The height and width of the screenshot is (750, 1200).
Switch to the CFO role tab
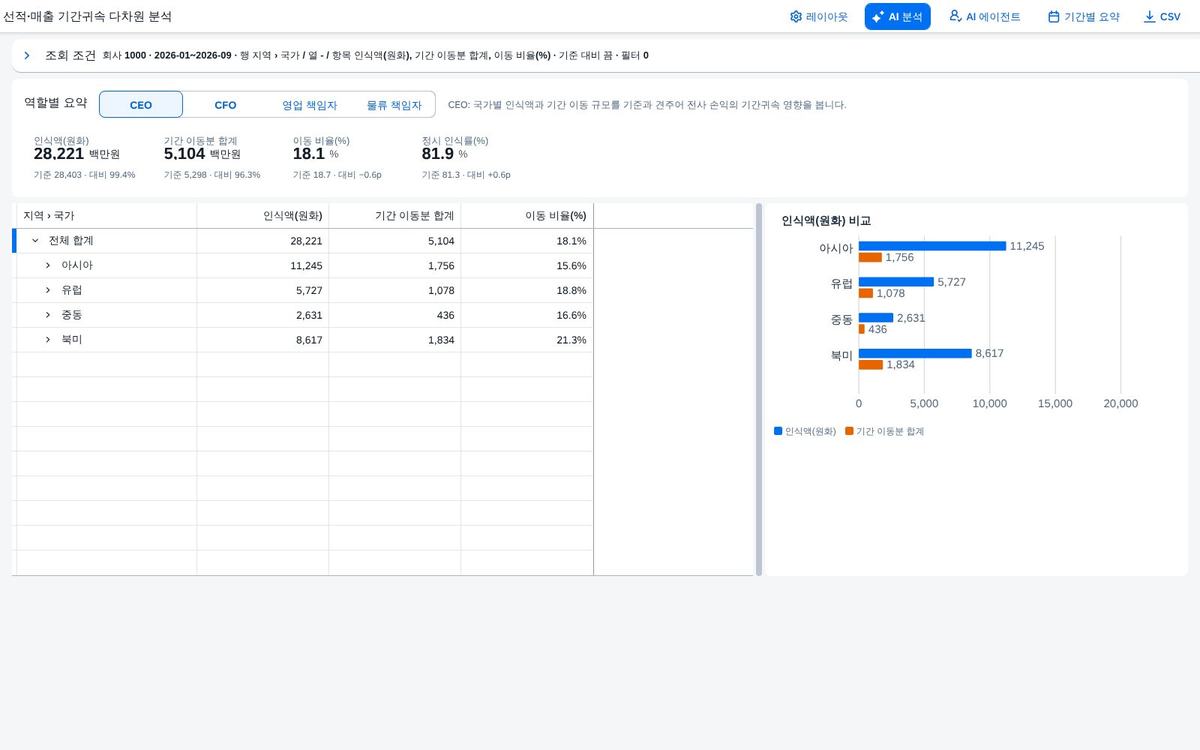pos(225,105)
